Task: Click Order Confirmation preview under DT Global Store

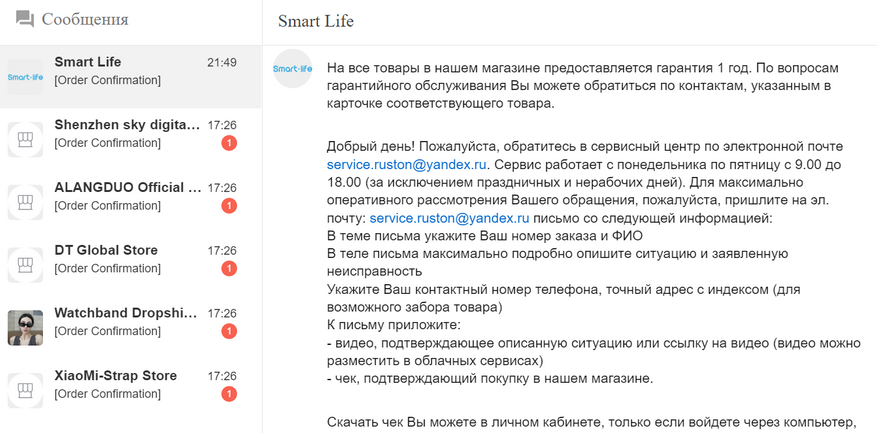Action: pos(107,268)
